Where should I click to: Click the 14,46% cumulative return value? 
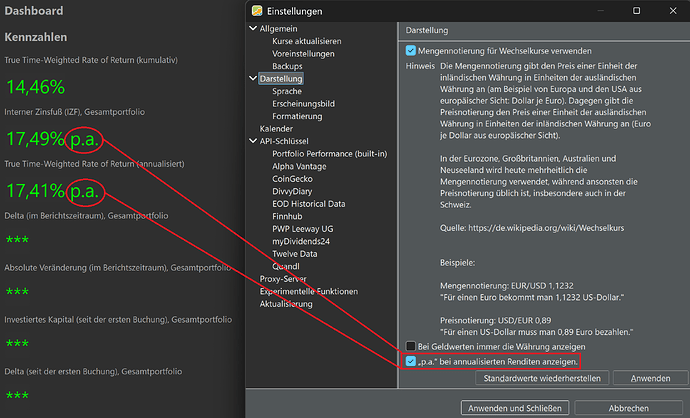35,86
